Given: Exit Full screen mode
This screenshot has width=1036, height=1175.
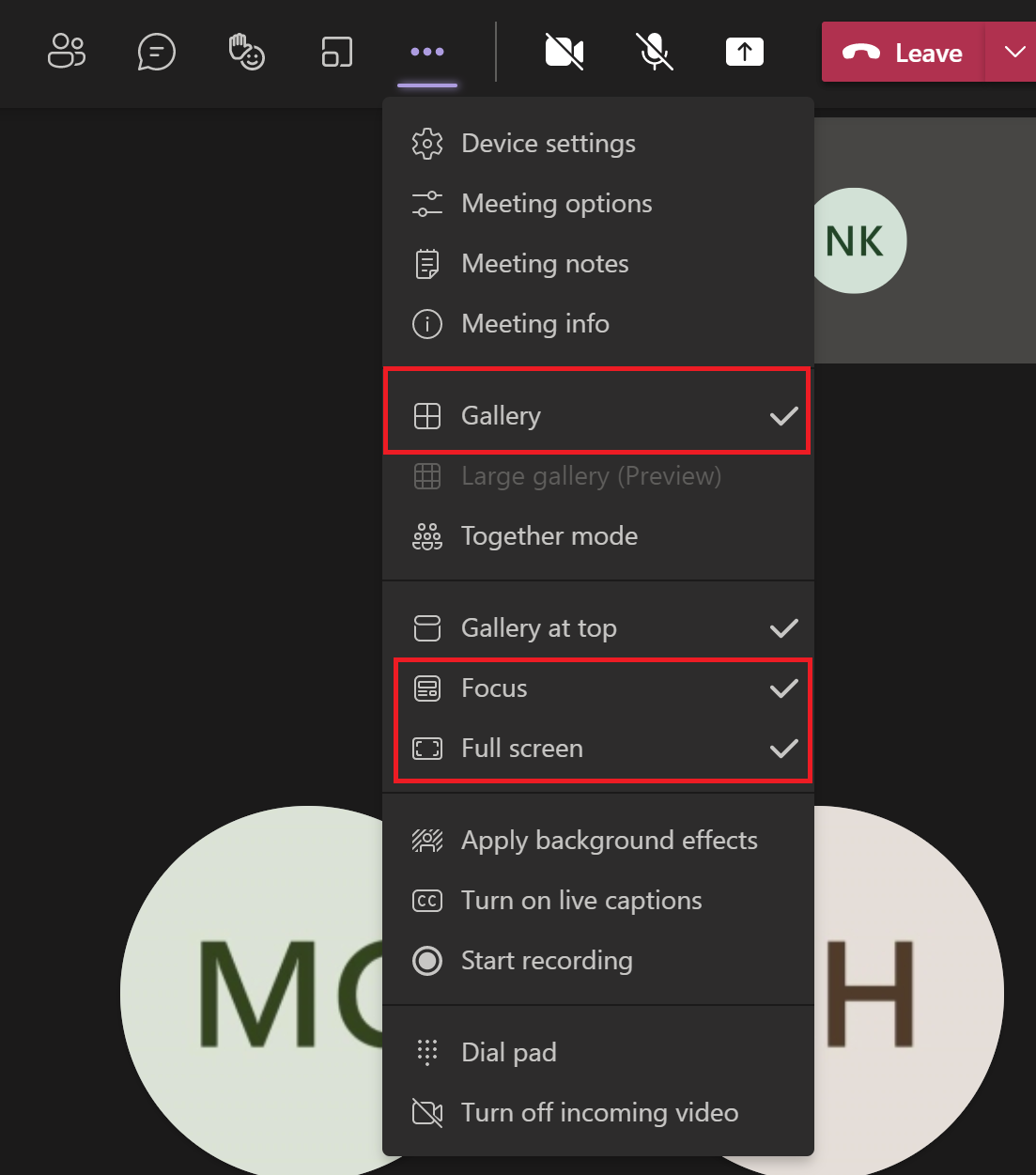Looking at the screenshot, I should [521, 748].
